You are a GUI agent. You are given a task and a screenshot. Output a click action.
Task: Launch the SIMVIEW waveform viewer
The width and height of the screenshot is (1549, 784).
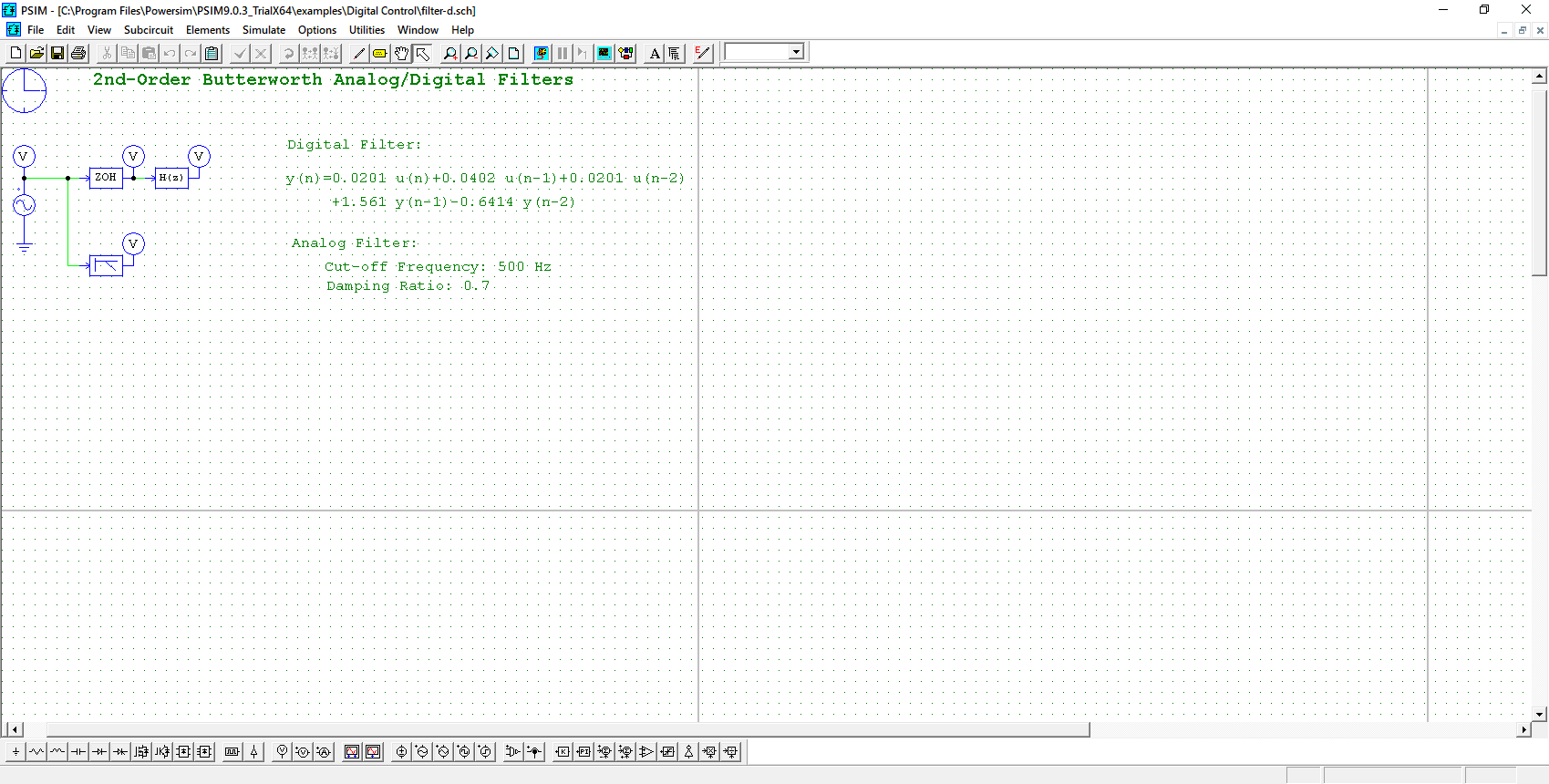[x=604, y=53]
